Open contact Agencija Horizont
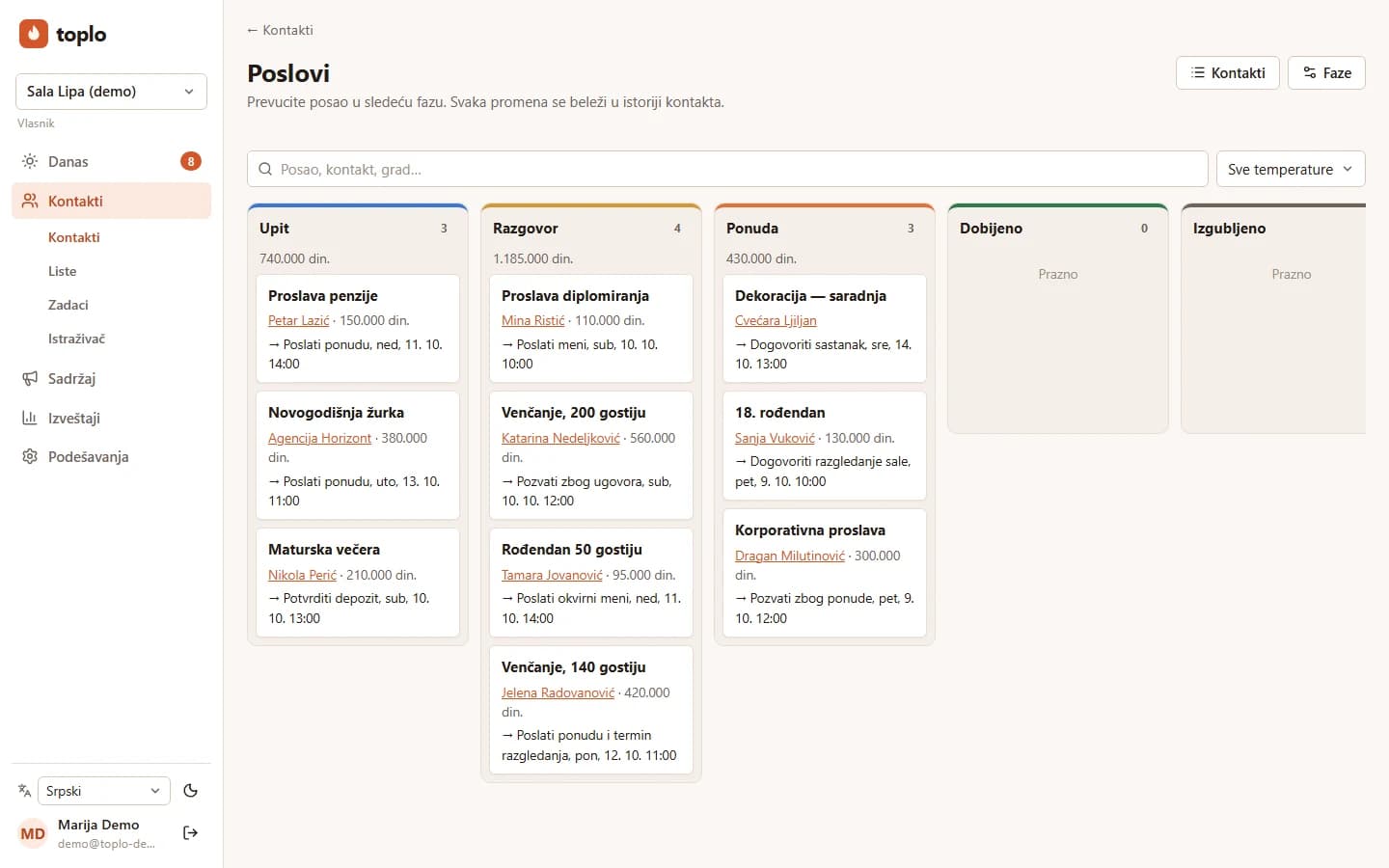The height and width of the screenshot is (868, 1389). pyautogui.click(x=319, y=438)
